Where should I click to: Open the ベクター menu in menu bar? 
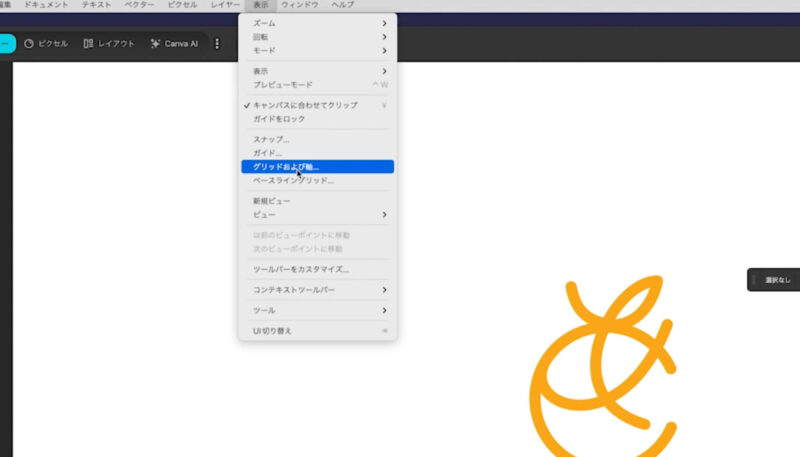[139, 5]
